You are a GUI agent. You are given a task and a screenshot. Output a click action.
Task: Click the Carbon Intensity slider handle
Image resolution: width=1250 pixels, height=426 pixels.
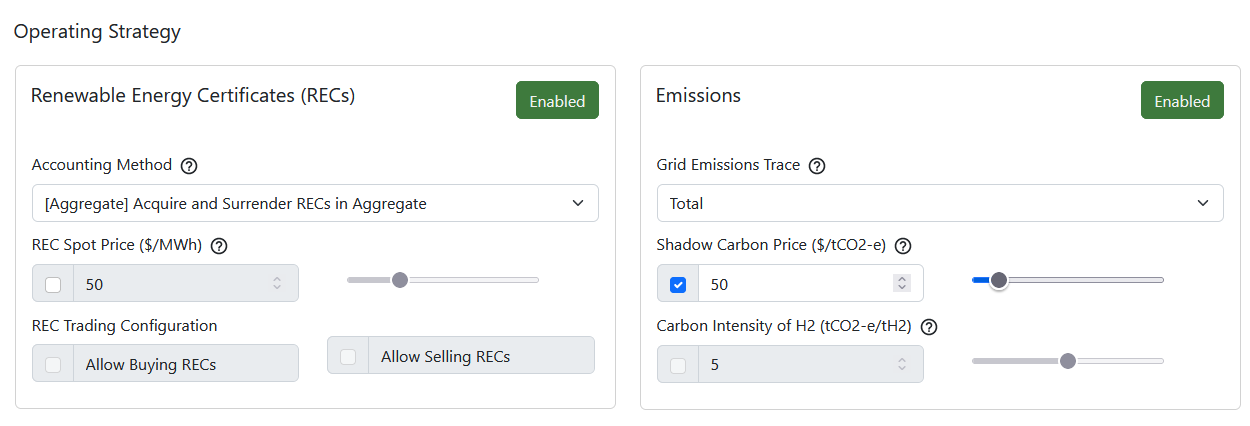(x=1068, y=361)
